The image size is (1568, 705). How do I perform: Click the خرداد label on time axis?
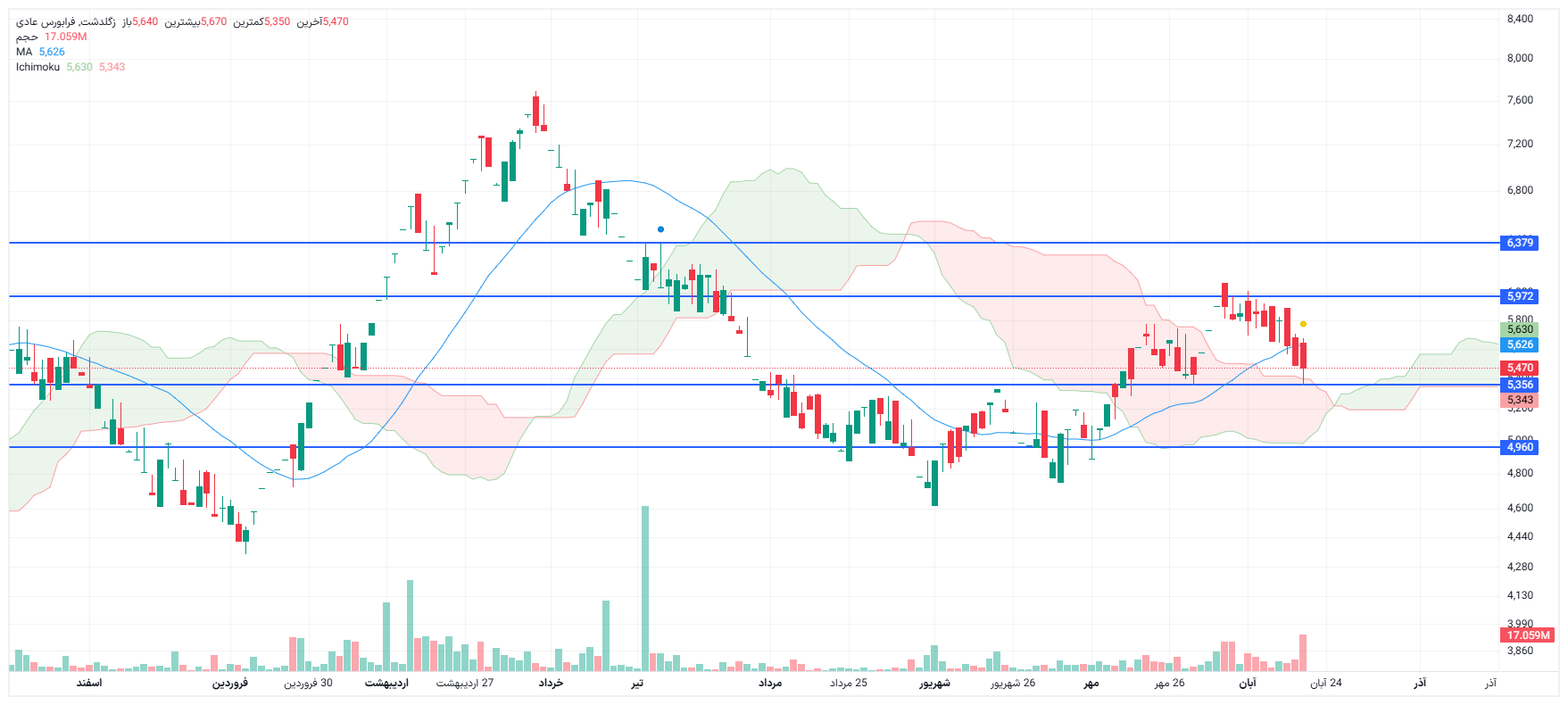[x=551, y=683]
